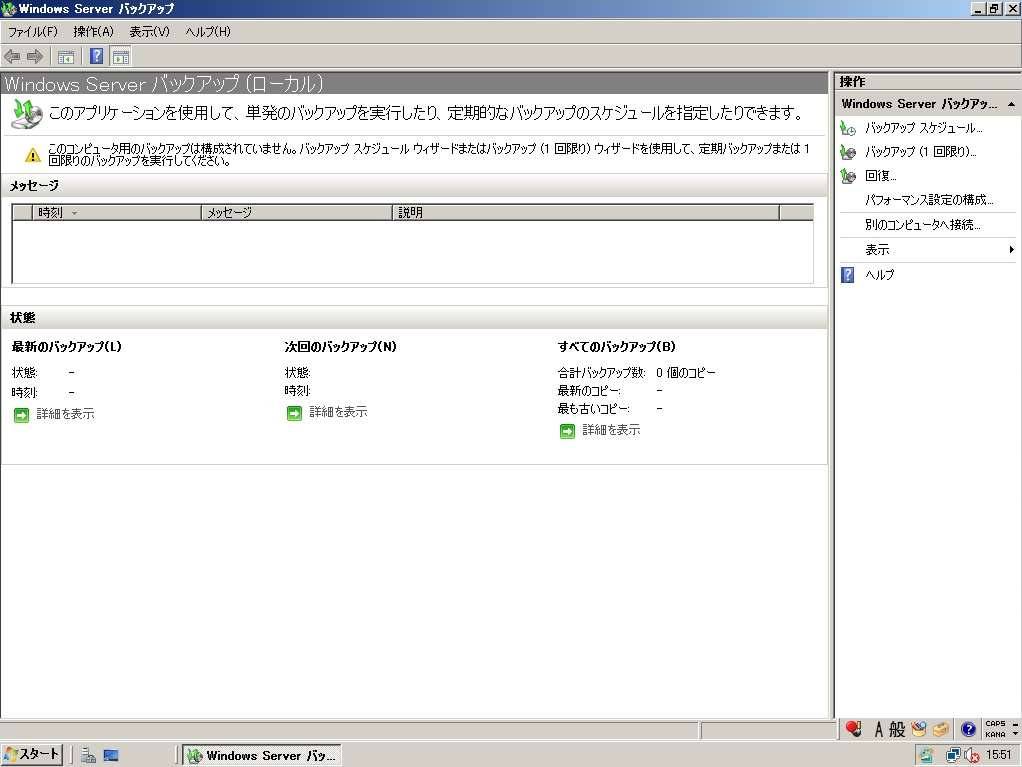Viewport: 1022px width, 767px height.
Task: Select バックアップ (1 回限り)... action
Action: (x=920, y=152)
